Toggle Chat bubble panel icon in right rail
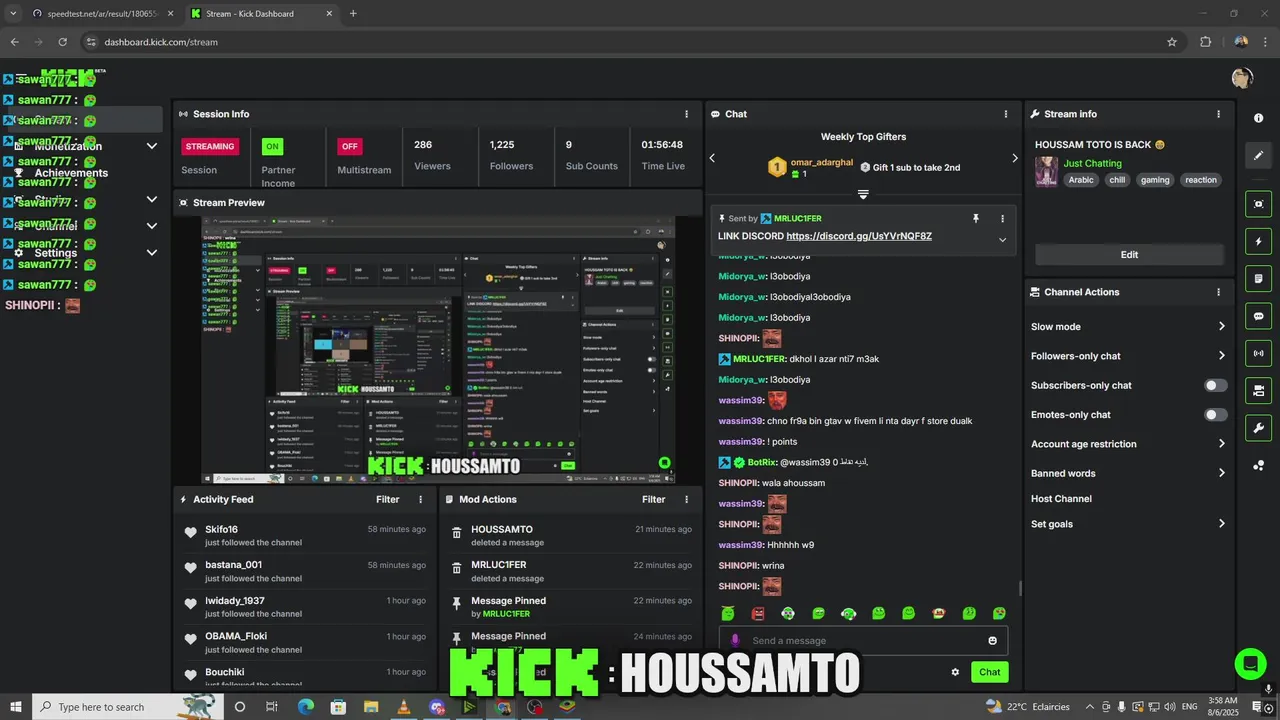Image resolution: width=1280 pixels, height=720 pixels. [1258, 316]
